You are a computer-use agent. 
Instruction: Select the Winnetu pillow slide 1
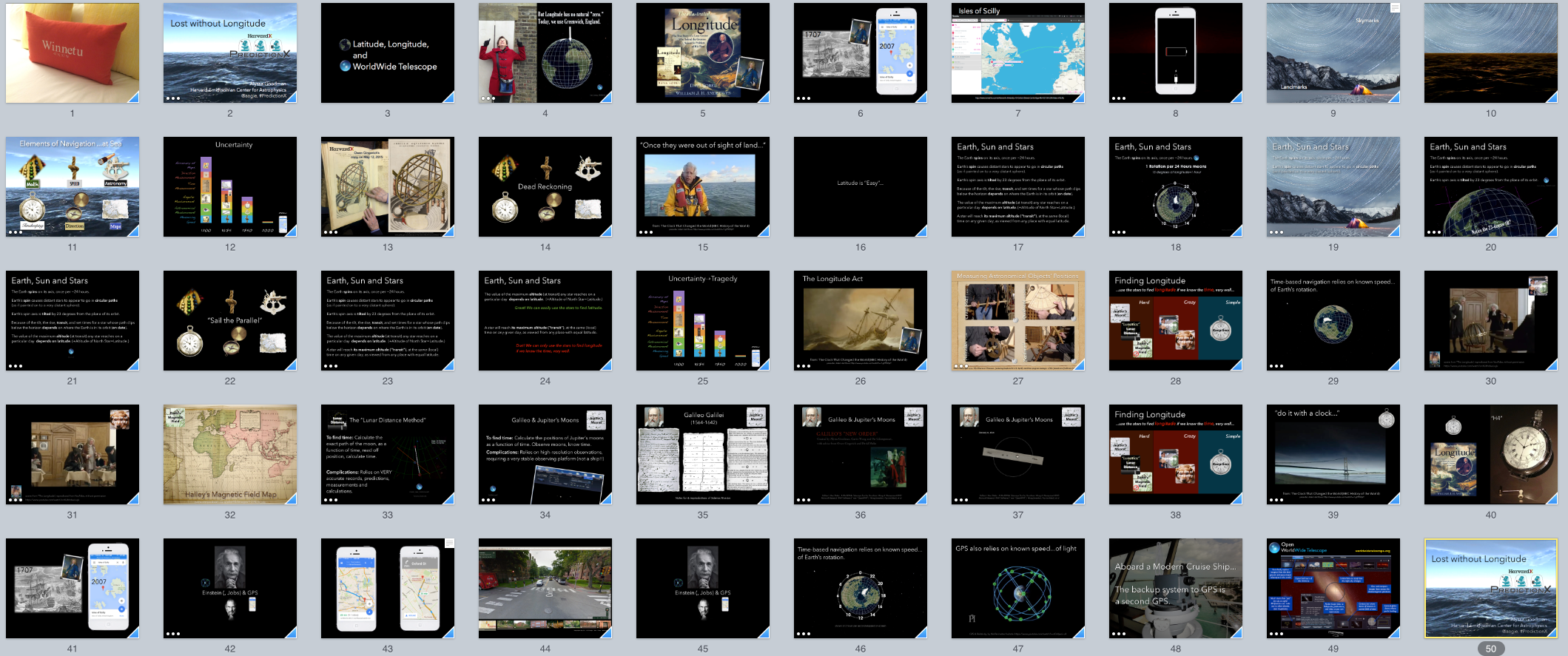(72, 53)
